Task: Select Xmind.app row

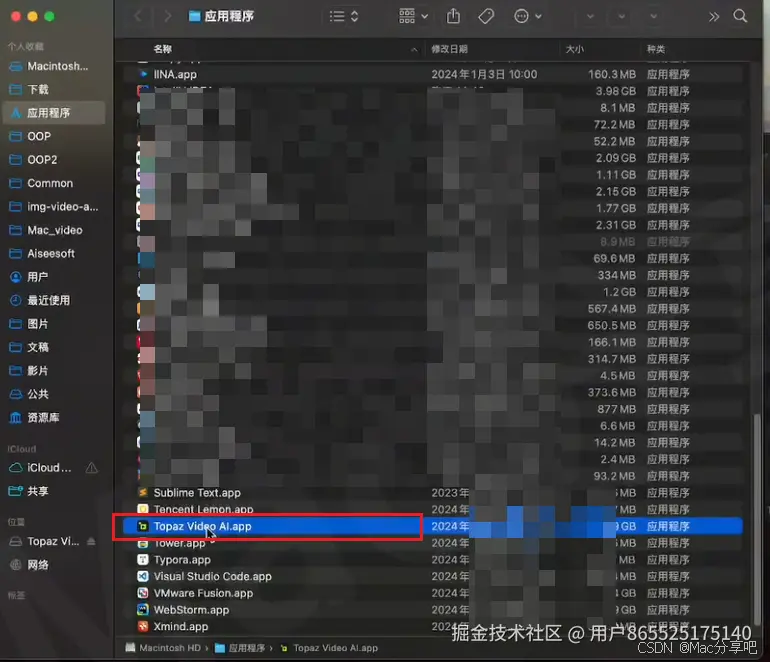Action: 433,626
